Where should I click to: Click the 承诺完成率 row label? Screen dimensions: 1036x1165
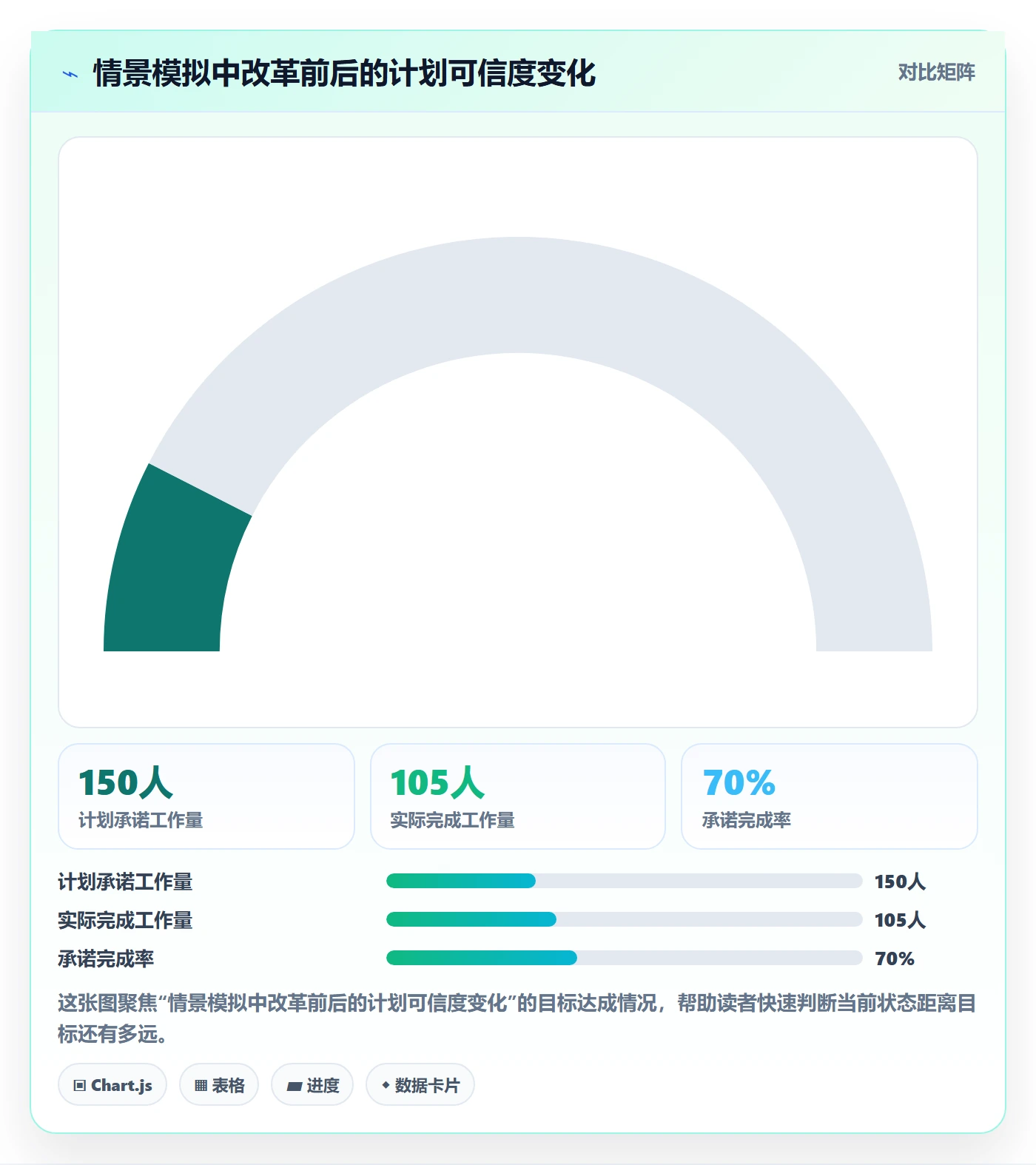(x=106, y=958)
